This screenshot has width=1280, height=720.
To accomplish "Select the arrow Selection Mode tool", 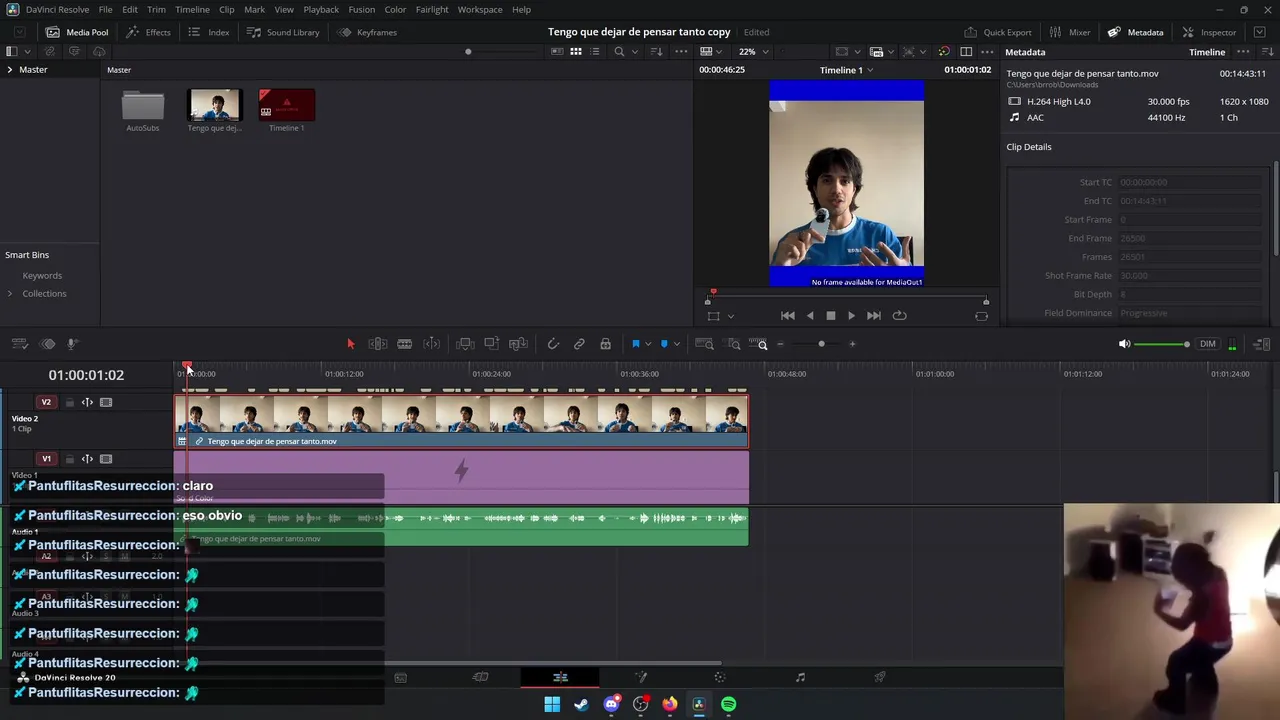I will [x=351, y=344].
